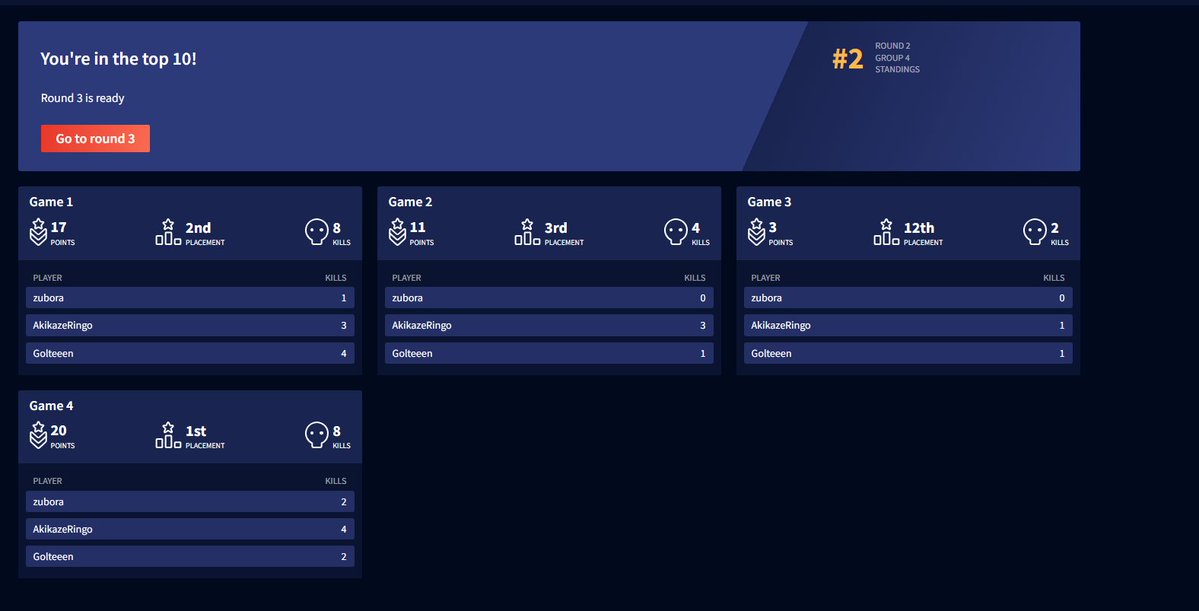Select zubora row in Game 2
The width and height of the screenshot is (1199, 611).
[x=549, y=297]
